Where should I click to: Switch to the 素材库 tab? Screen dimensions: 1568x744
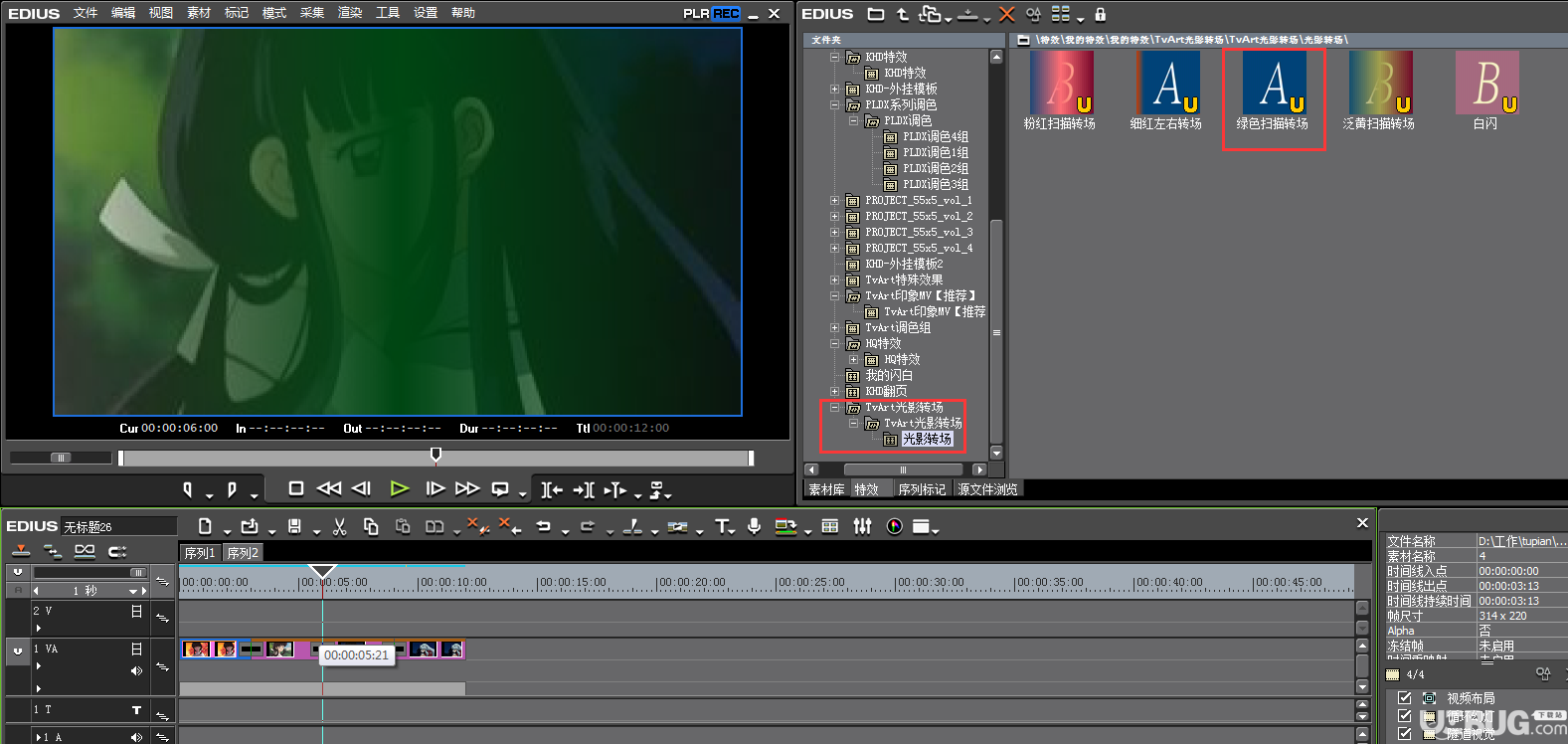point(826,489)
